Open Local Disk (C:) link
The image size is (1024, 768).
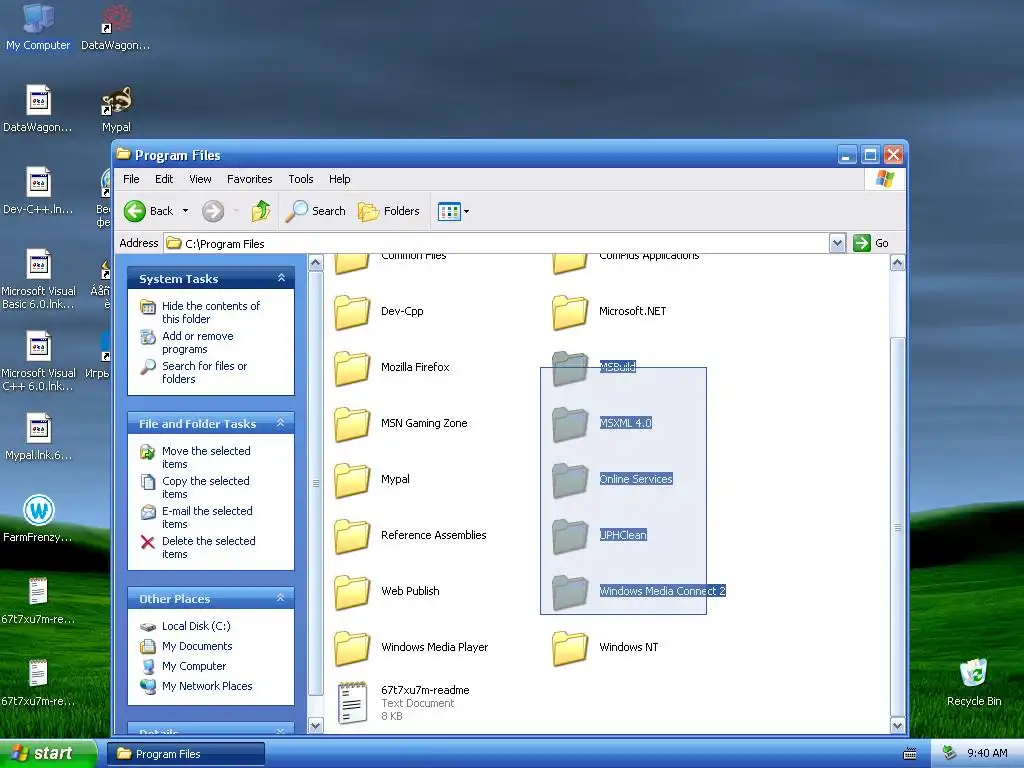point(196,626)
